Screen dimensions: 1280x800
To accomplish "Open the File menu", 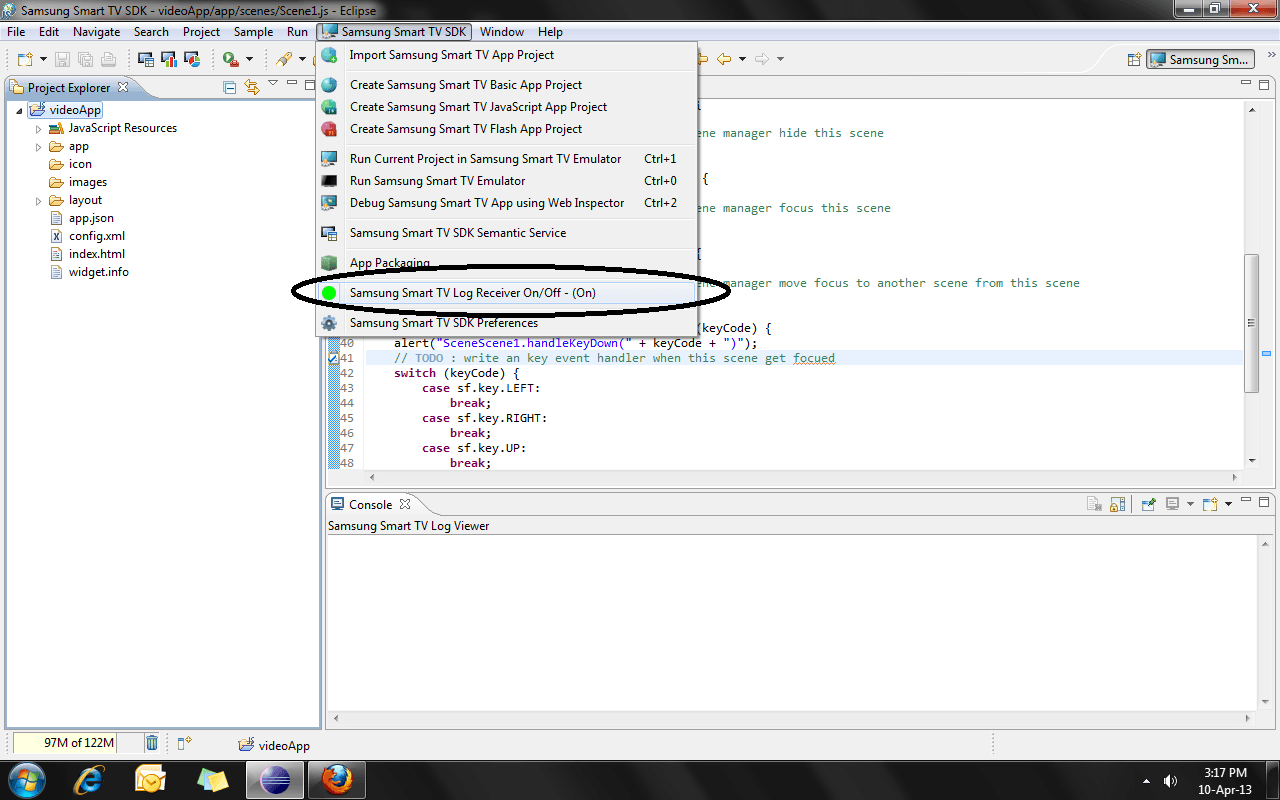I will 16,32.
